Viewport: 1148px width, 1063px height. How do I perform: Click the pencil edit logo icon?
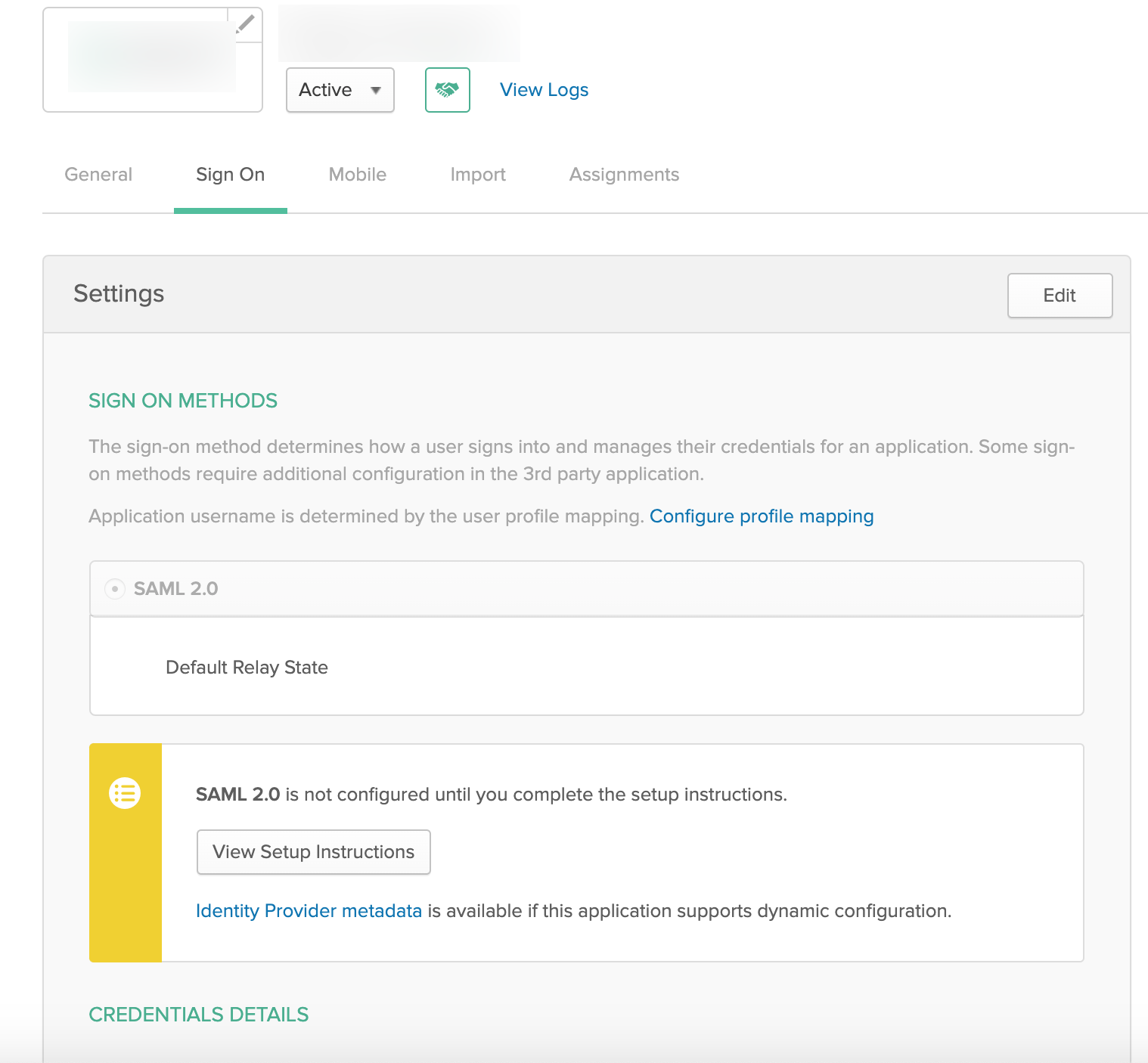[x=245, y=25]
